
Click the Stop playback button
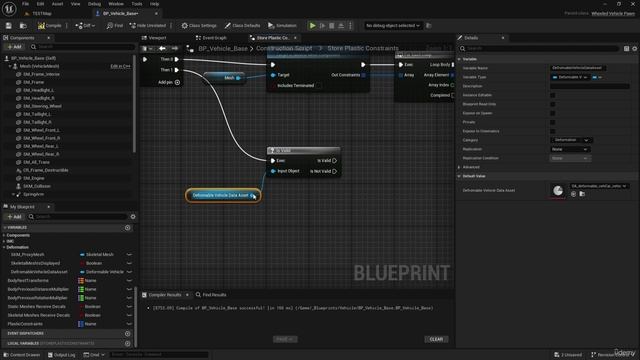(331, 26)
